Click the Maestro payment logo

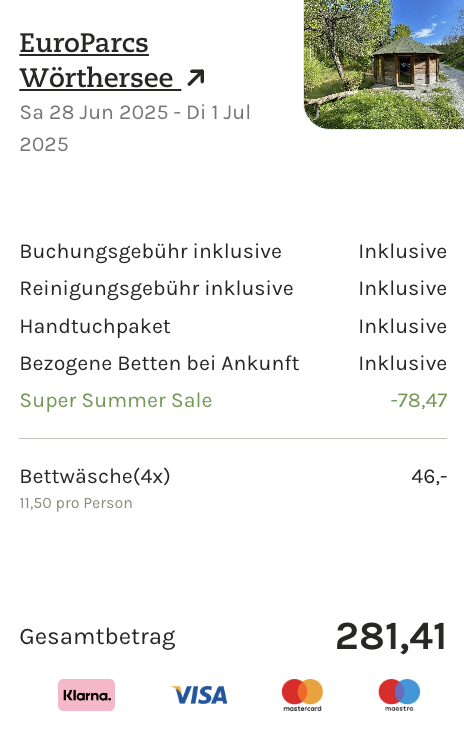click(399, 695)
